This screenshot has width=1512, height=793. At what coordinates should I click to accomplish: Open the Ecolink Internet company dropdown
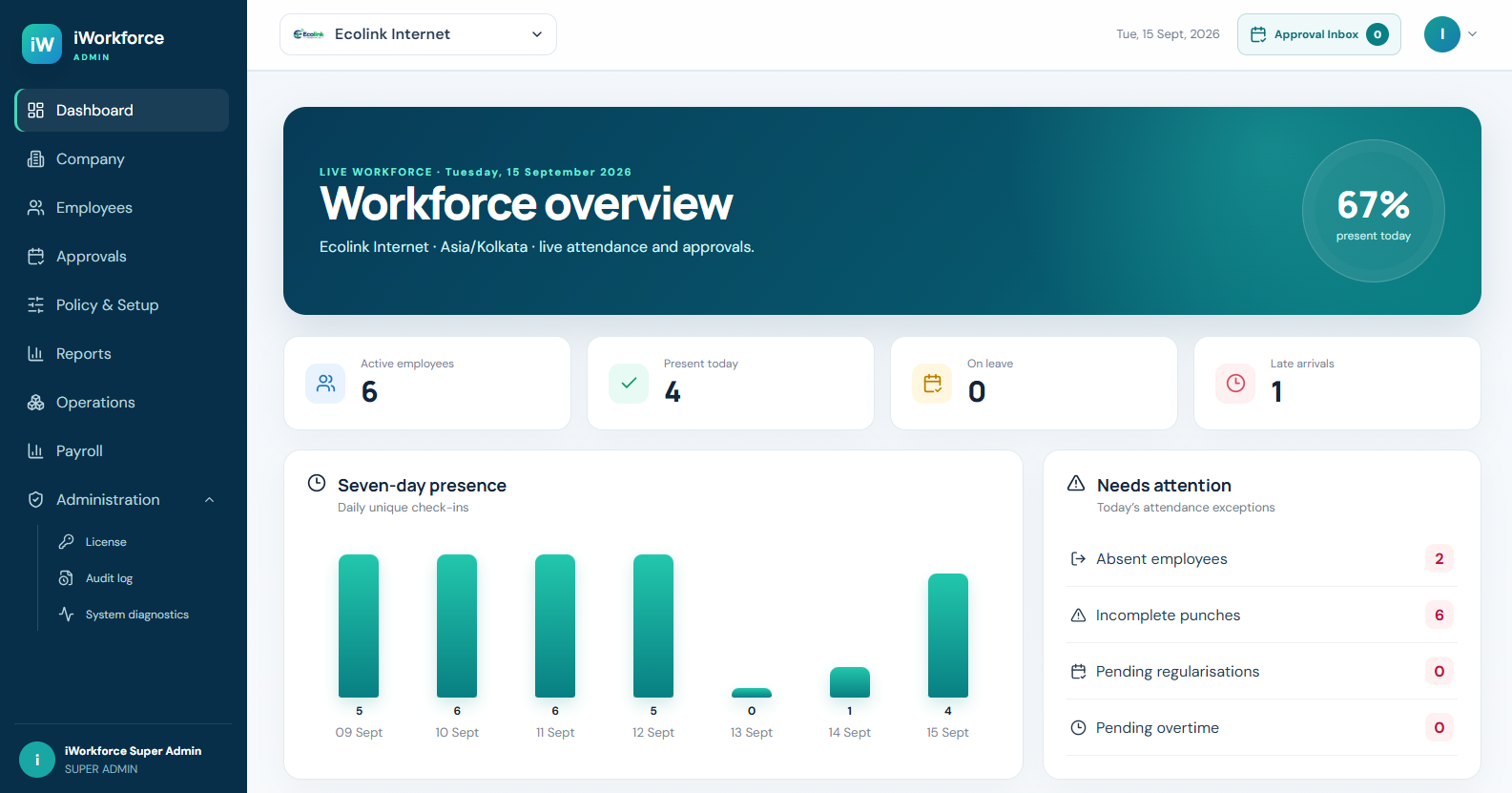418,34
